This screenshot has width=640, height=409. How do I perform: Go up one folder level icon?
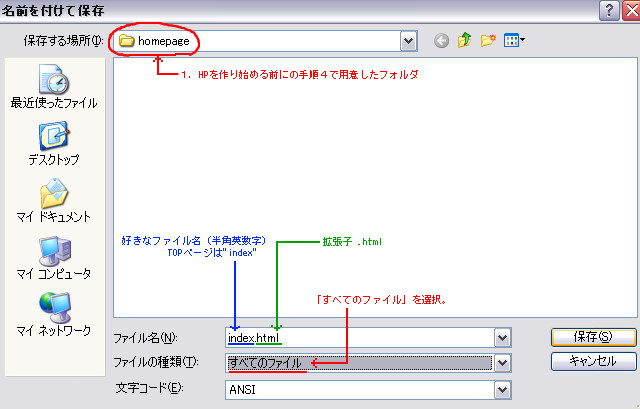(464, 40)
